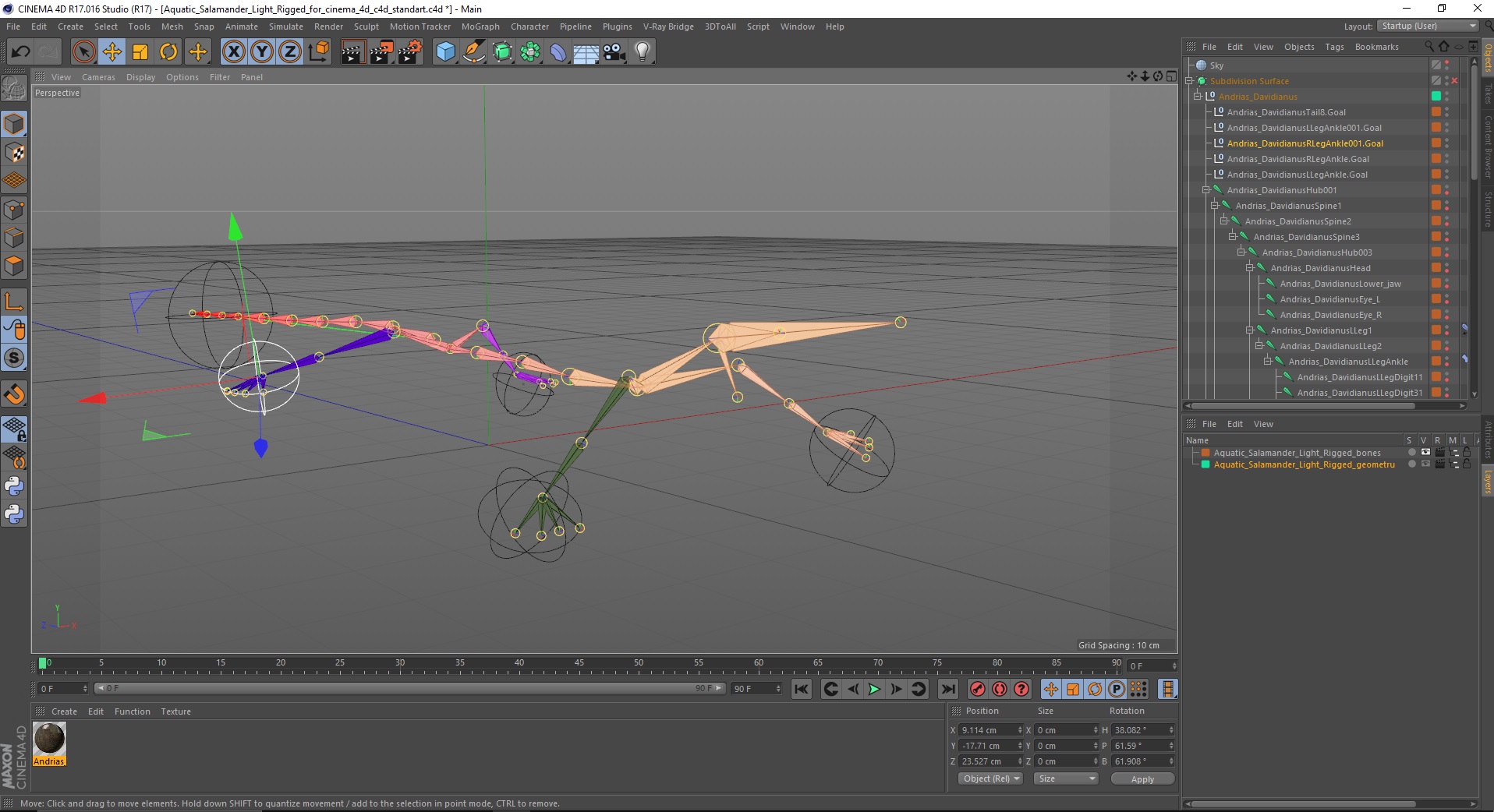Open Edit Render Settings icon
1494x812 pixels.
pos(410,52)
